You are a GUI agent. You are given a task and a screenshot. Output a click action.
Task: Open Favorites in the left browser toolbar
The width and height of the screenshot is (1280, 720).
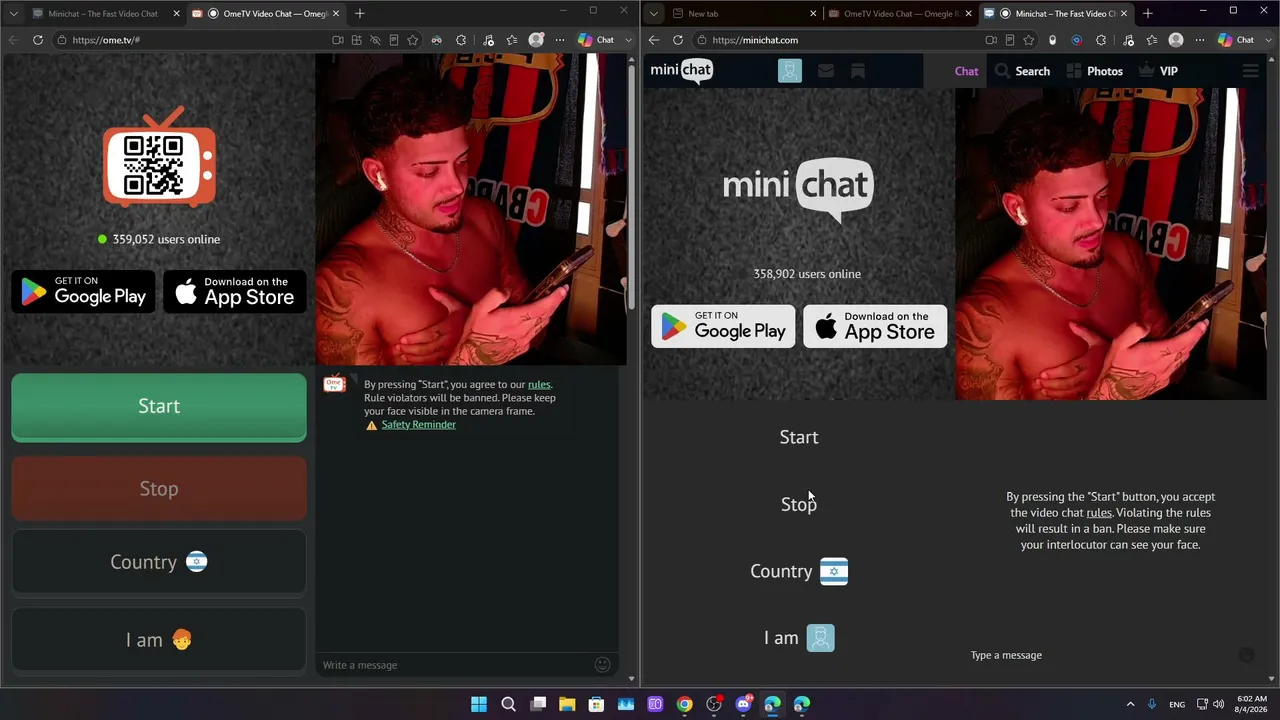tap(512, 40)
